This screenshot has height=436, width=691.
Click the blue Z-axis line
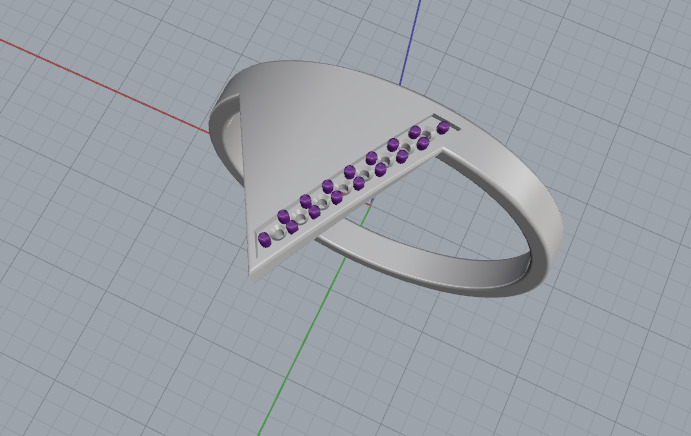410,42
